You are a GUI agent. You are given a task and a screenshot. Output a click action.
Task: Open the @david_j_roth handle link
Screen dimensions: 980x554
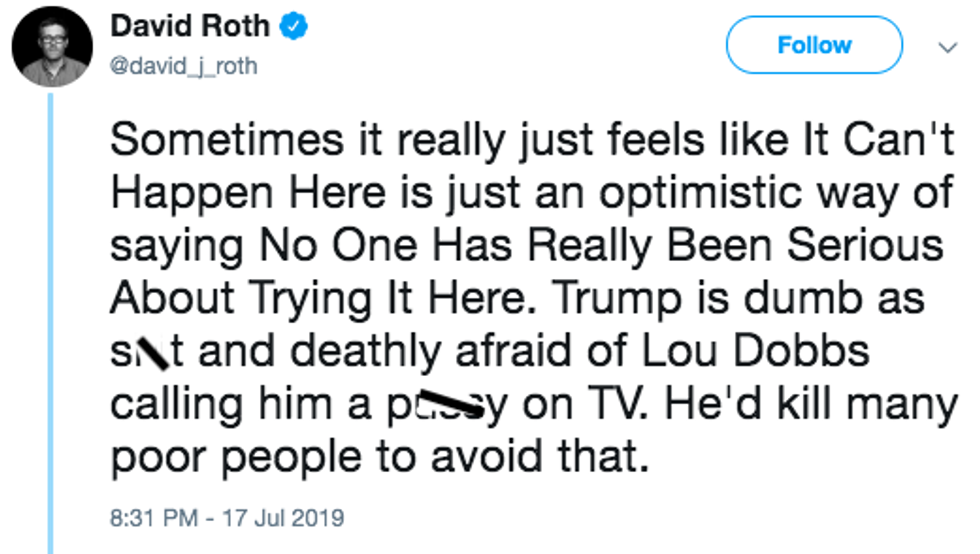tap(185, 66)
